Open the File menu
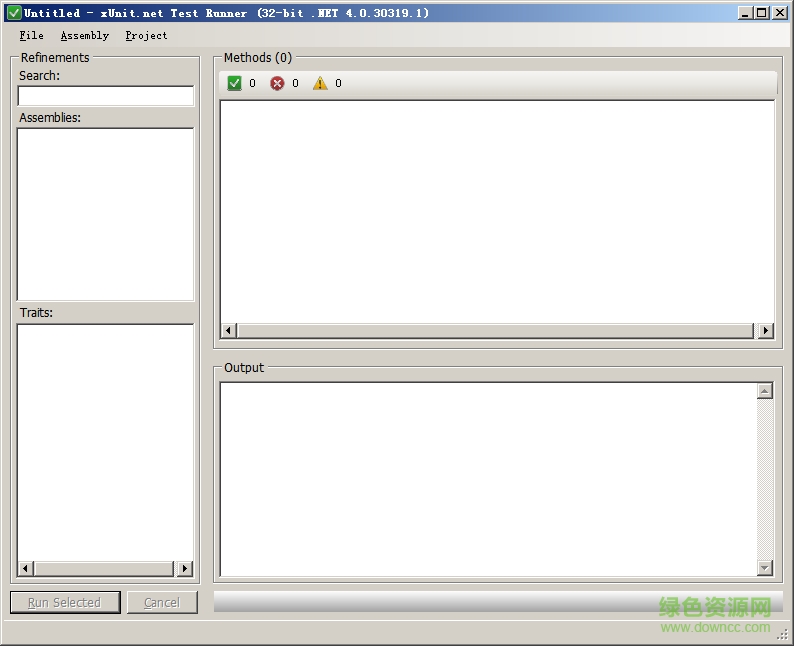794x646 pixels. pos(31,35)
